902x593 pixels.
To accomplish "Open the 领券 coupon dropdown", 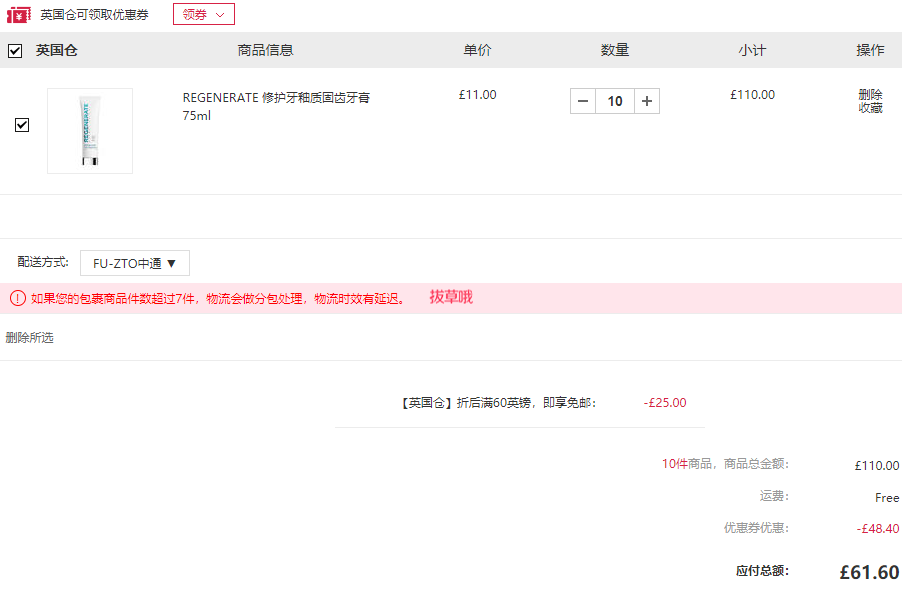I will click(204, 14).
